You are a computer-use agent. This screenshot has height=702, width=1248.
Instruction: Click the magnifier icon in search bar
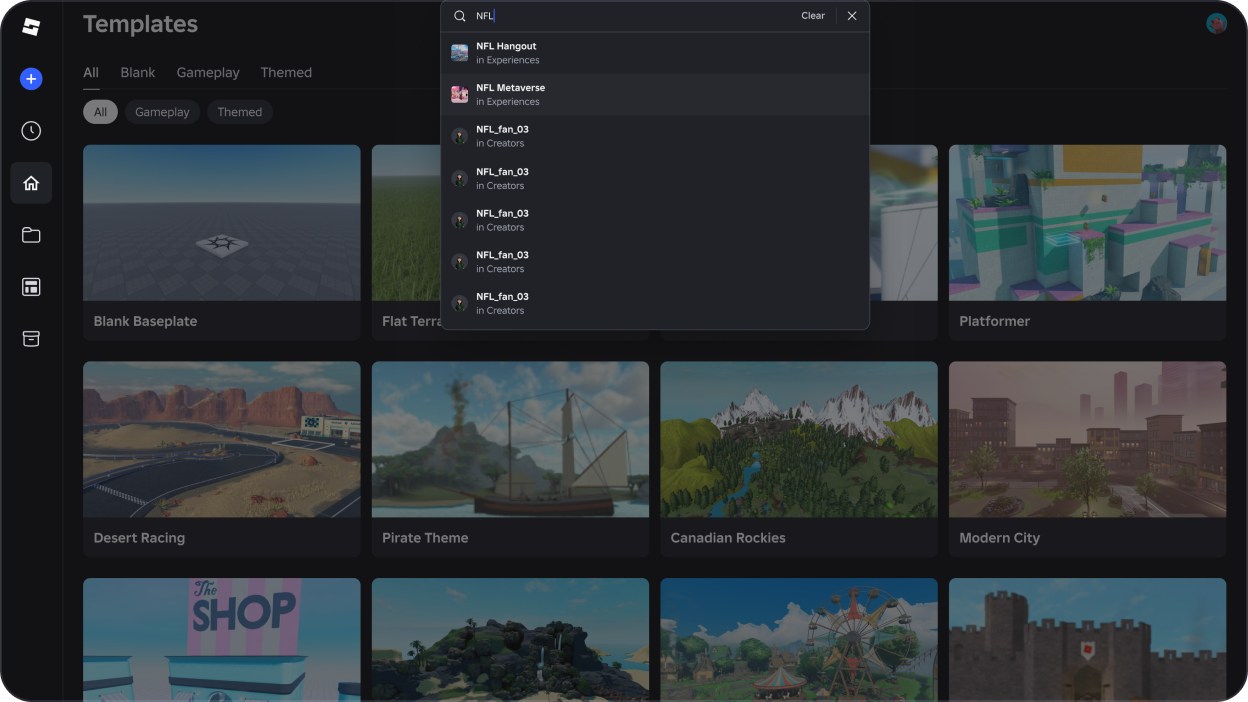[460, 16]
